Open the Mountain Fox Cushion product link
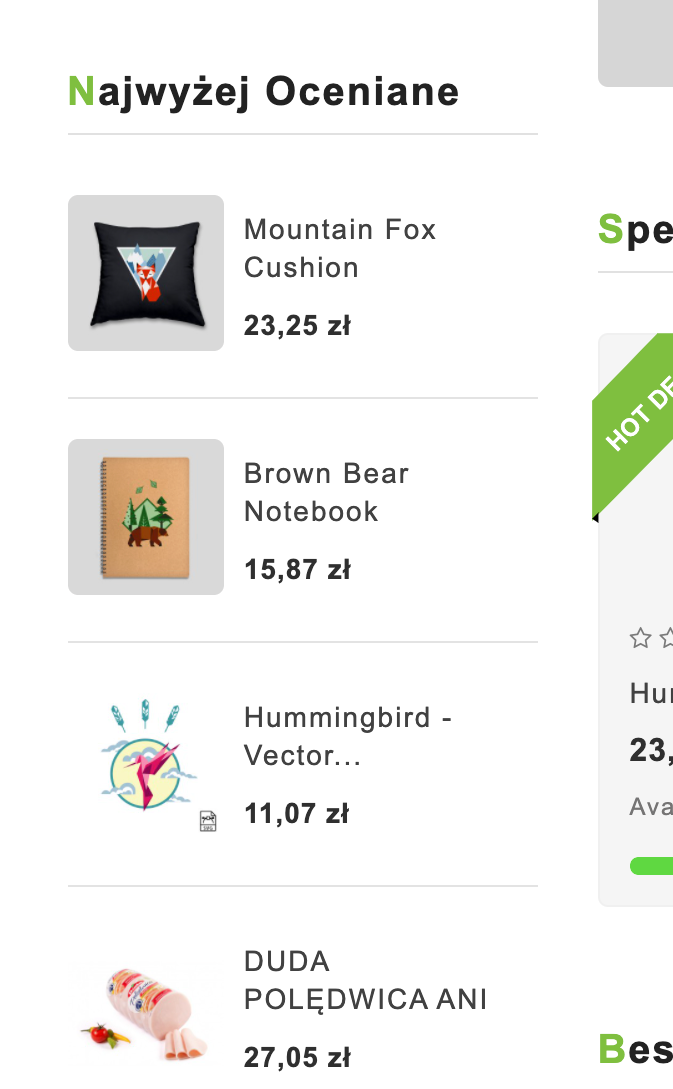This screenshot has width=673, height=1089. [340, 248]
